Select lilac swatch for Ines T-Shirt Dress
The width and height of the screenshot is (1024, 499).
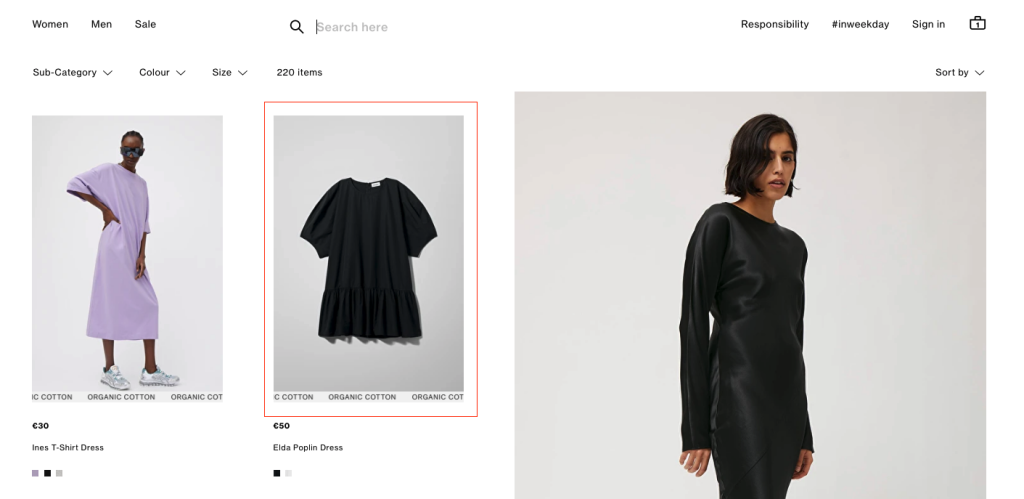(x=35, y=473)
